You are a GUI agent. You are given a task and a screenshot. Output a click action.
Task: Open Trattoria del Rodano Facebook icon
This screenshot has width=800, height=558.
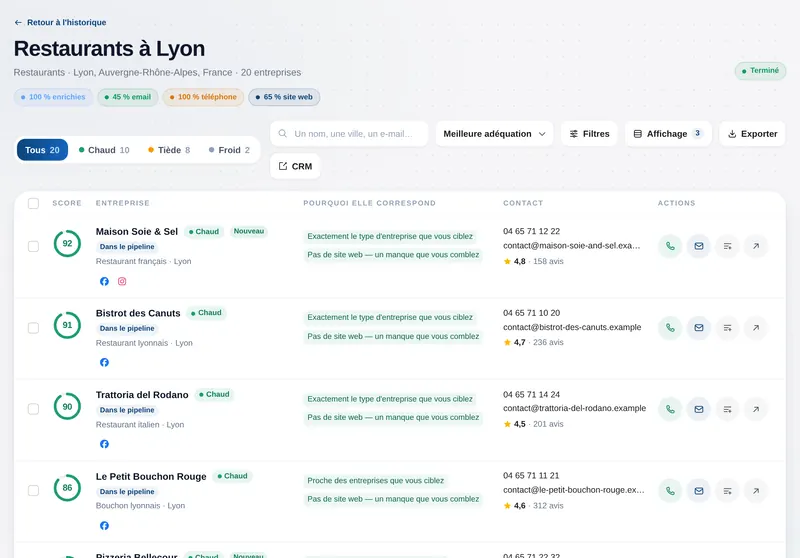(104, 444)
